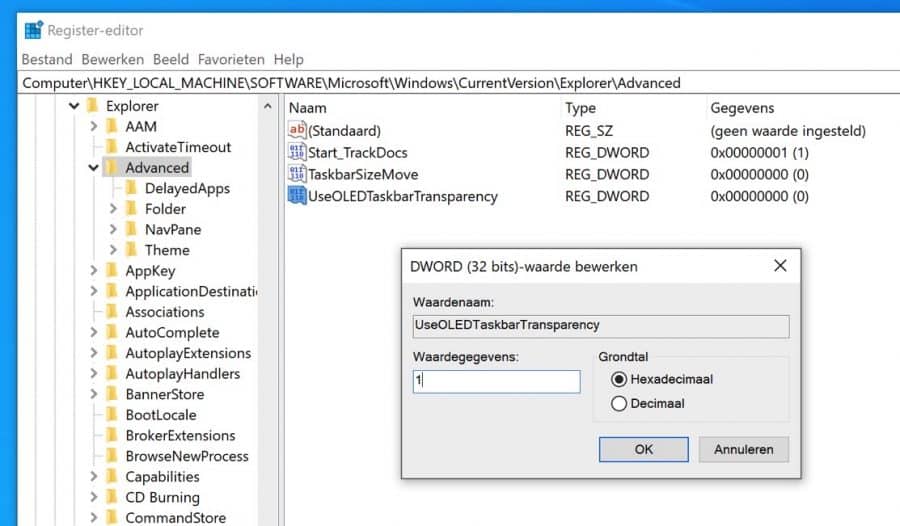Expand the Capabilities tree node
This screenshot has width=900, height=526.
(94, 477)
